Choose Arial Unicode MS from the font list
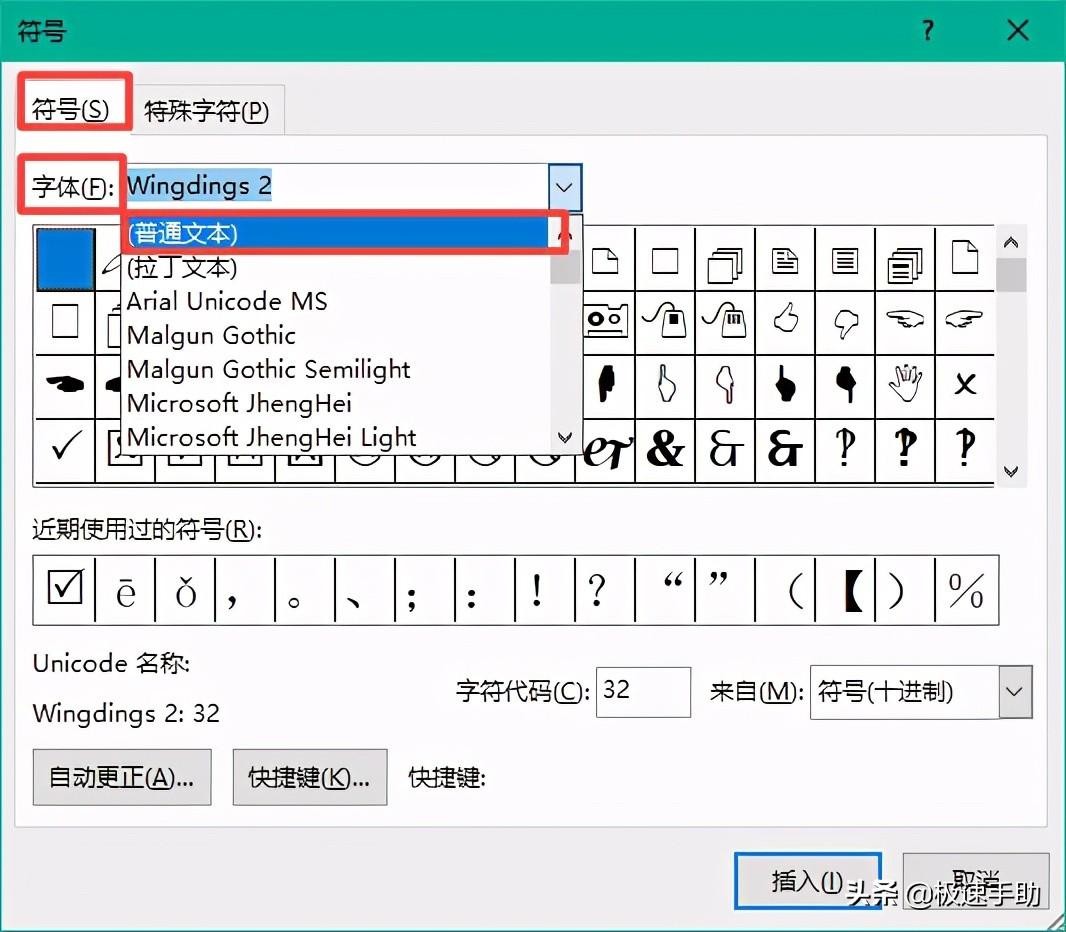The height and width of the screenshot is (932, 1066). coord(227,301)
